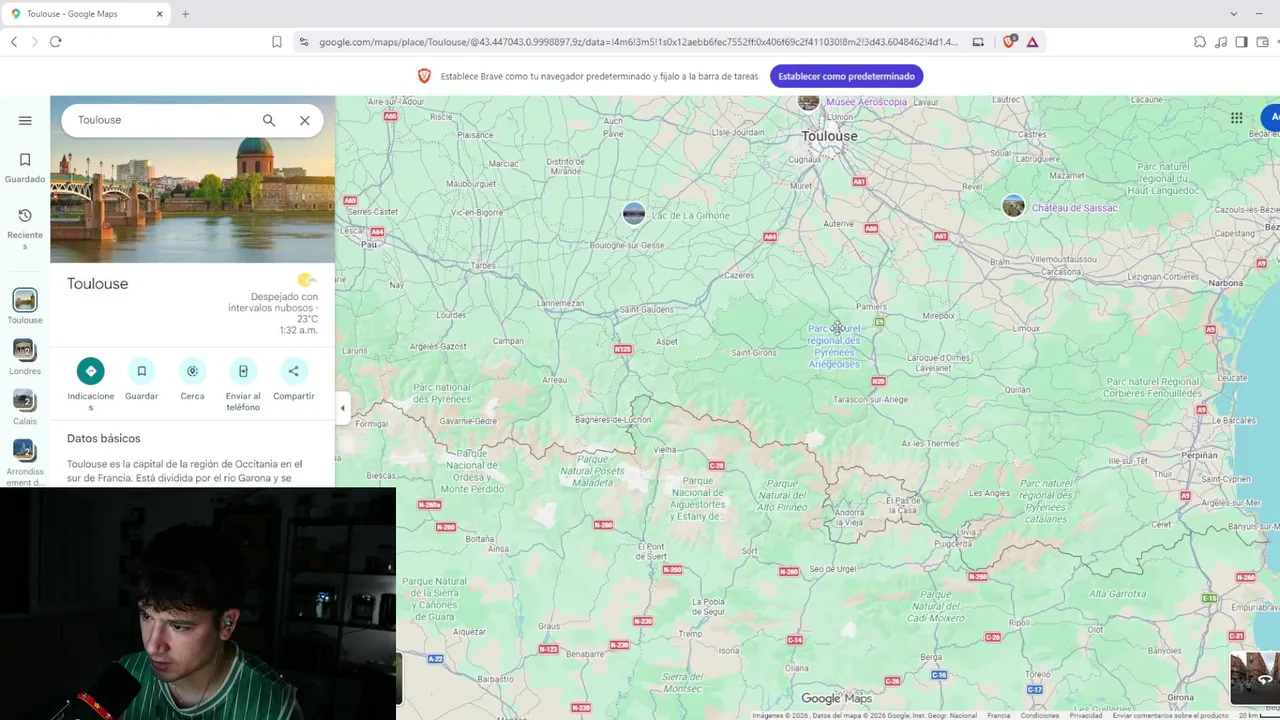This screenshot has height=720, width=1280.
Task: Click the Carcasona city label on map
Action: point(1061,271)
